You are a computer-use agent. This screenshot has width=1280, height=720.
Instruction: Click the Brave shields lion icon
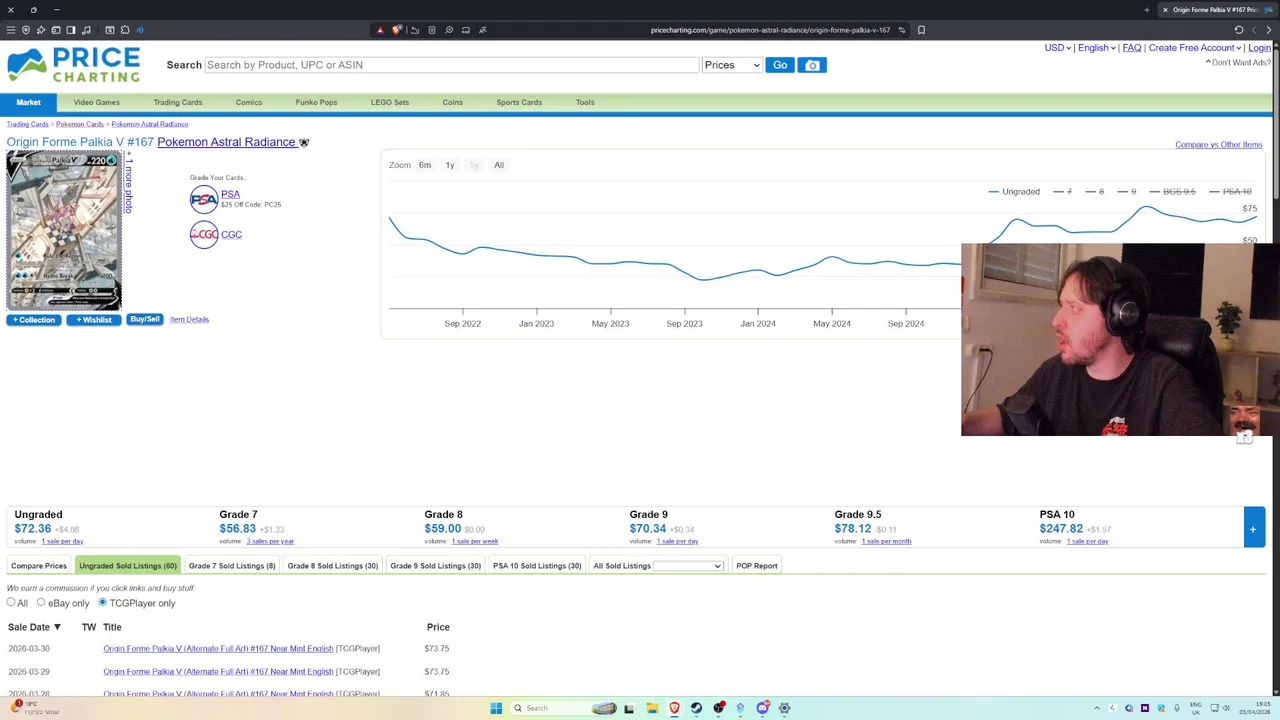397,30
